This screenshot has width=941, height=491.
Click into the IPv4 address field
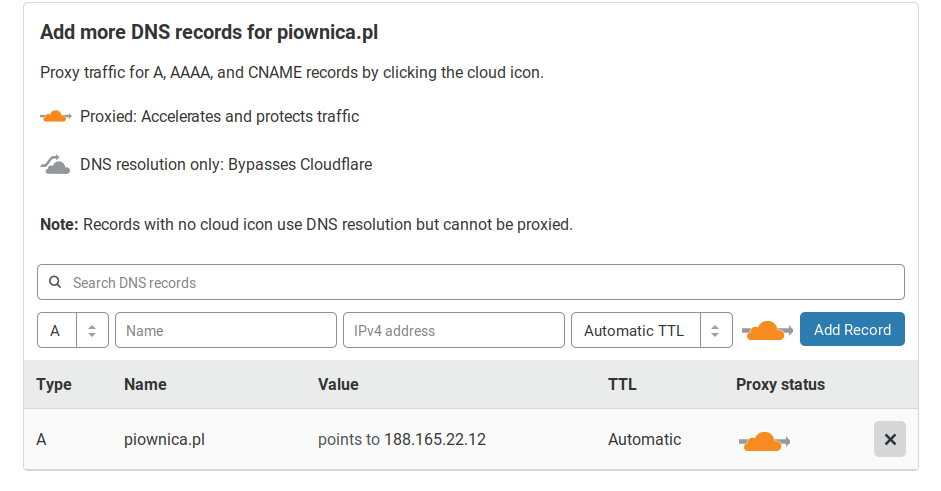click(x=454, y=330)
